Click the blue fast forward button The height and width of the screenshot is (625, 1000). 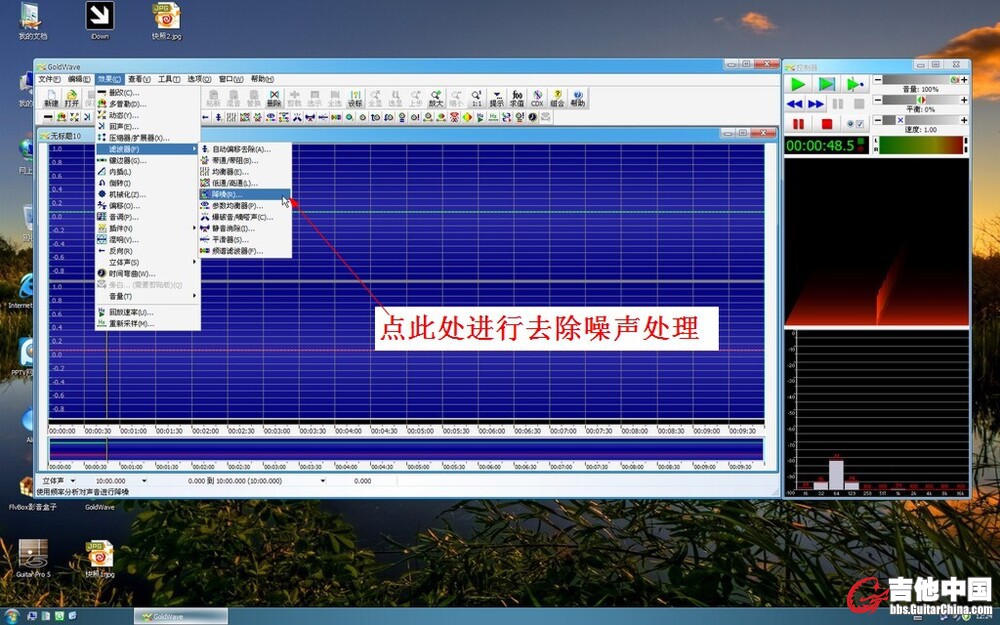coord(816,103)
